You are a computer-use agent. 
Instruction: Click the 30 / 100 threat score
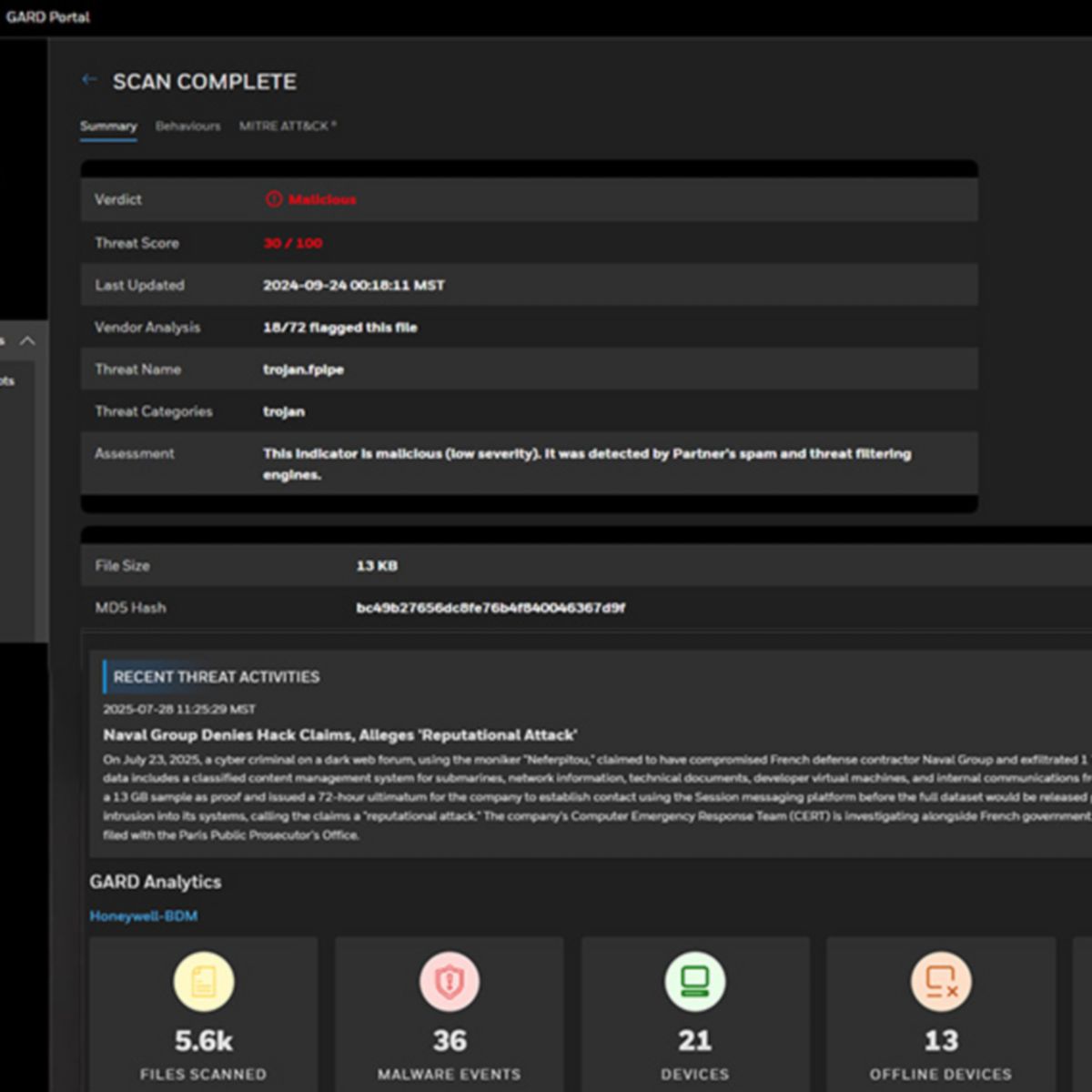point(293,243)
